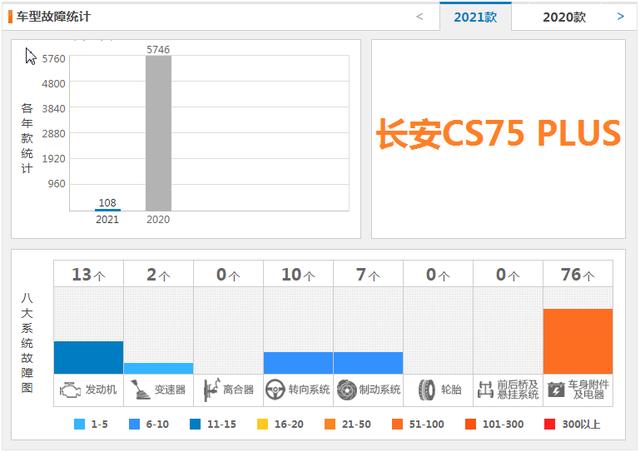Image resolution: width=640 pixels, height=452 pixels.
Task: Click the 2021 blue bar in chart
Action: click(x=107, y=210)
